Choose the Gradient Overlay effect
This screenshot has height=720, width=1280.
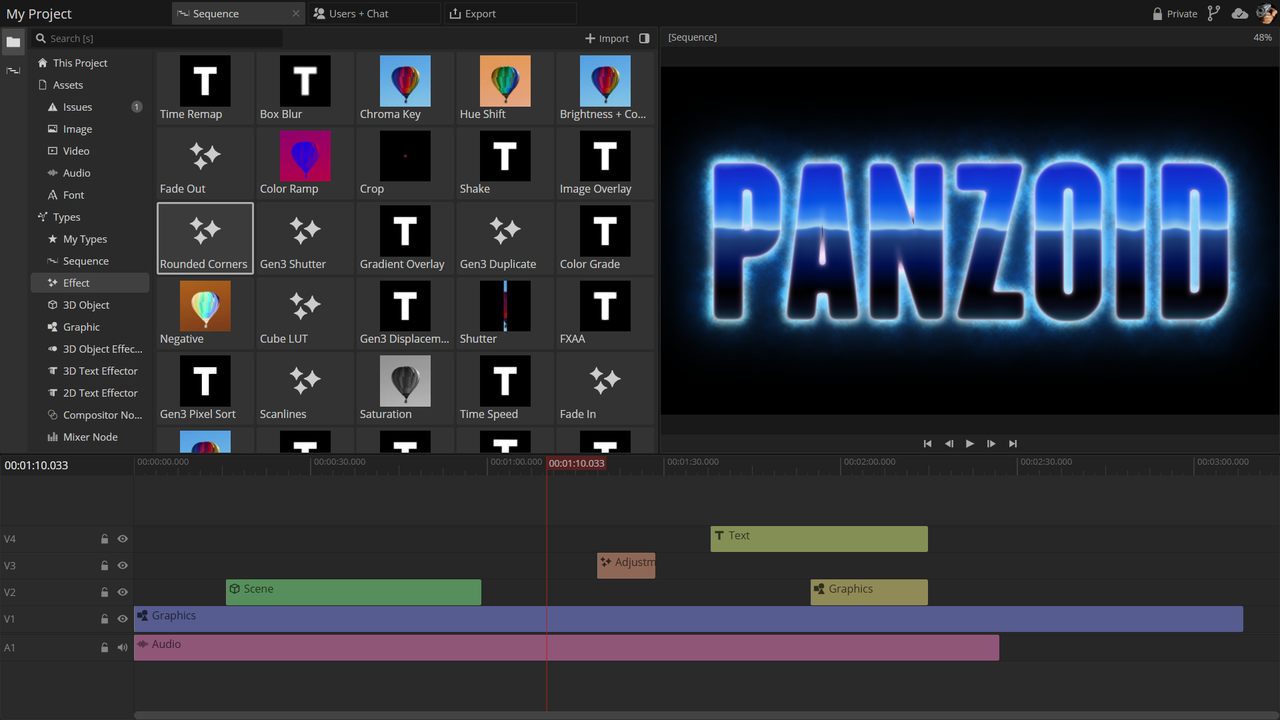tap(405, 238)
